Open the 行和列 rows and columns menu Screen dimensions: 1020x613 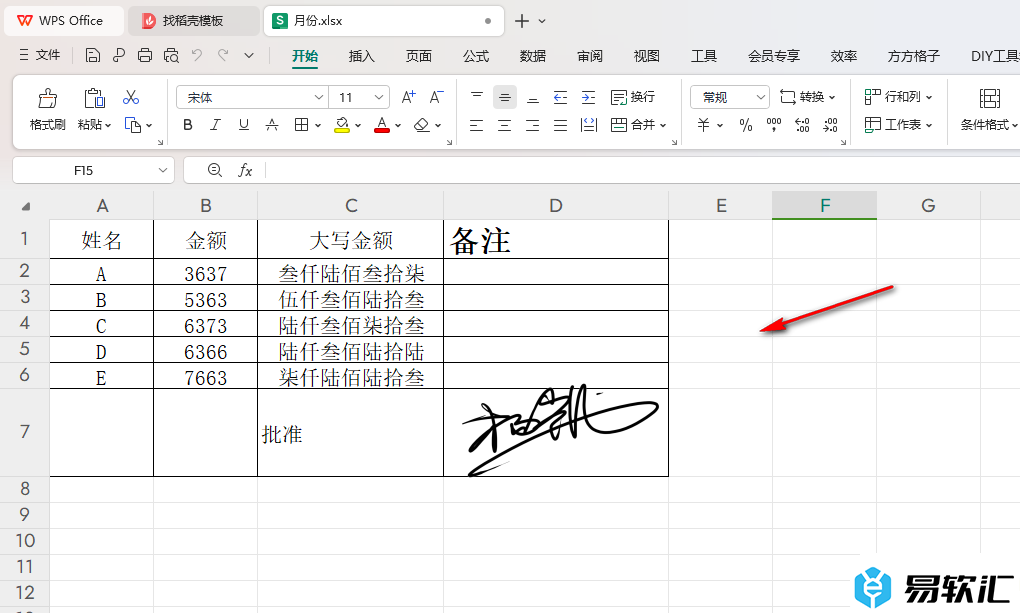(x=898, y=98)
